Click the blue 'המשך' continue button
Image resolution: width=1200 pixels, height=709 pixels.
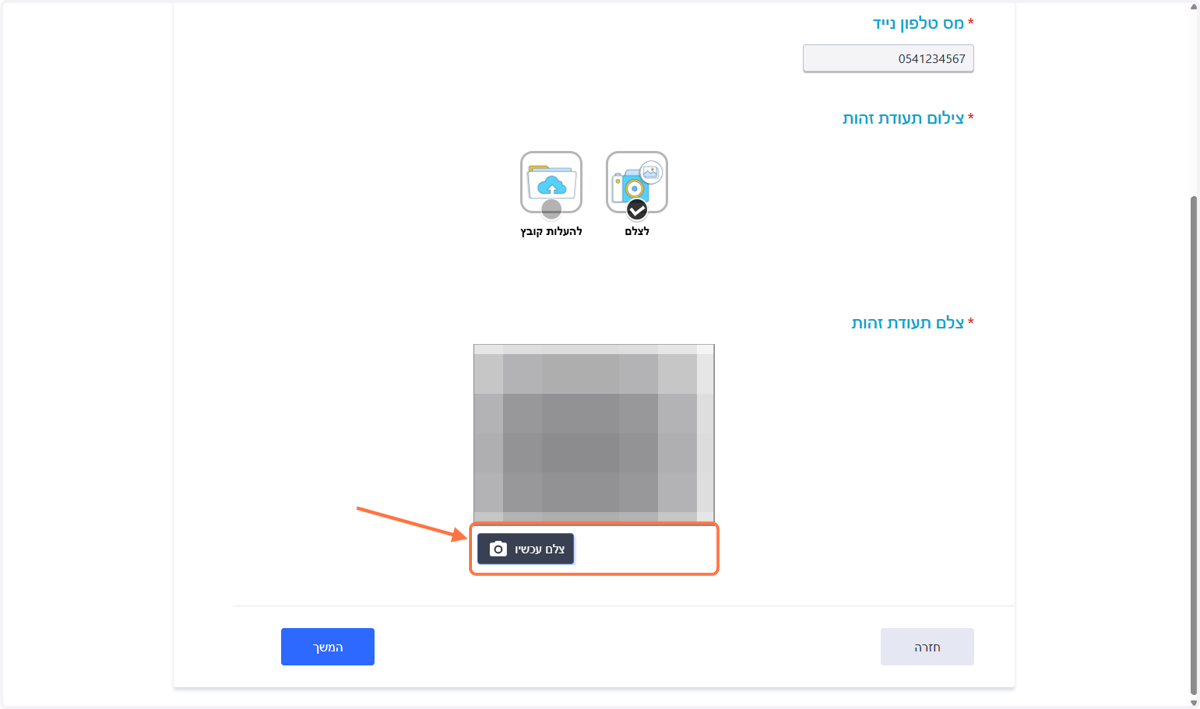(327, 647)
